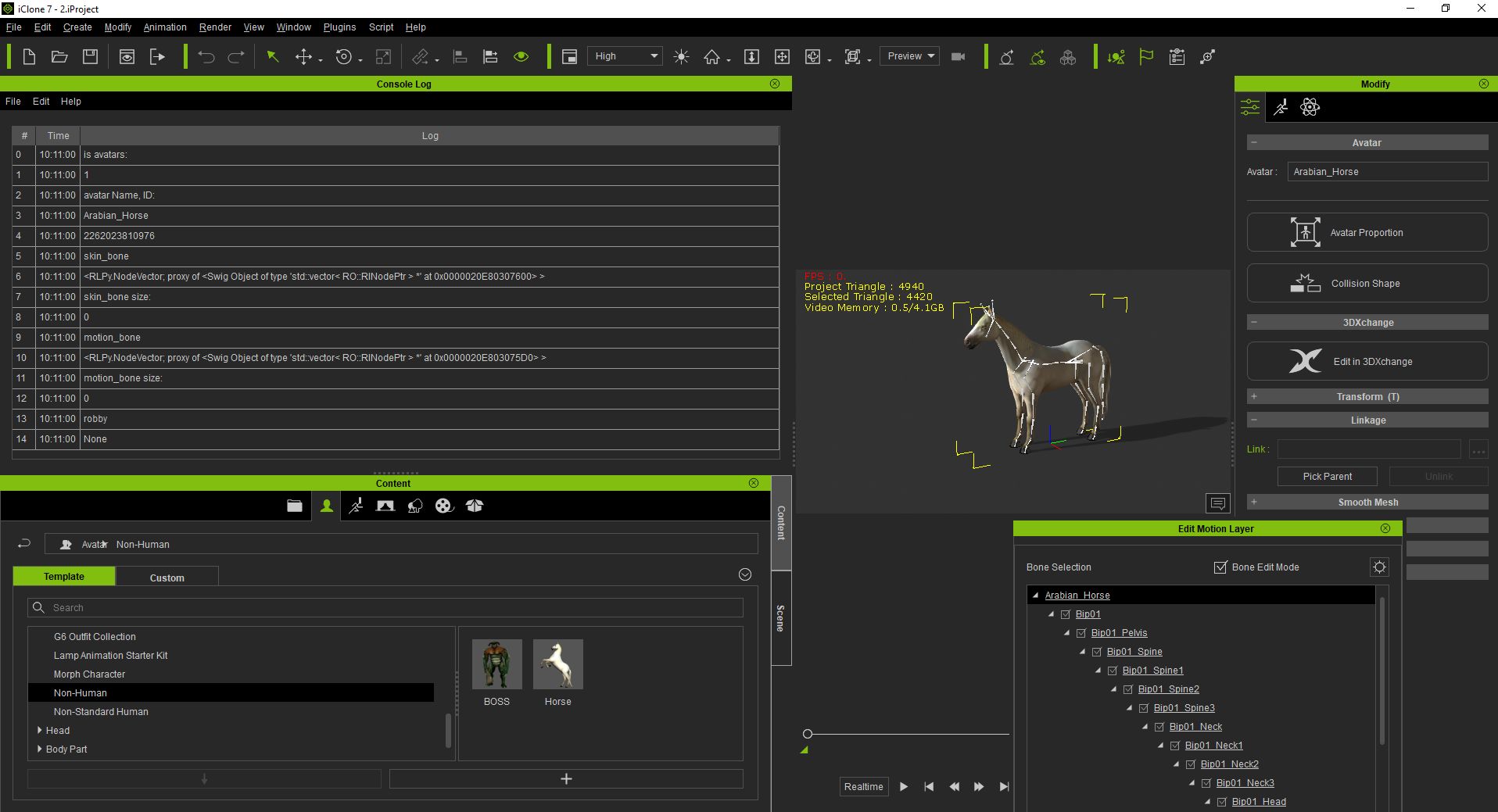This screenshot has height=812, width=1498.
Task: Open the Console Log Edit menu
Action: [x=41, y=101]
